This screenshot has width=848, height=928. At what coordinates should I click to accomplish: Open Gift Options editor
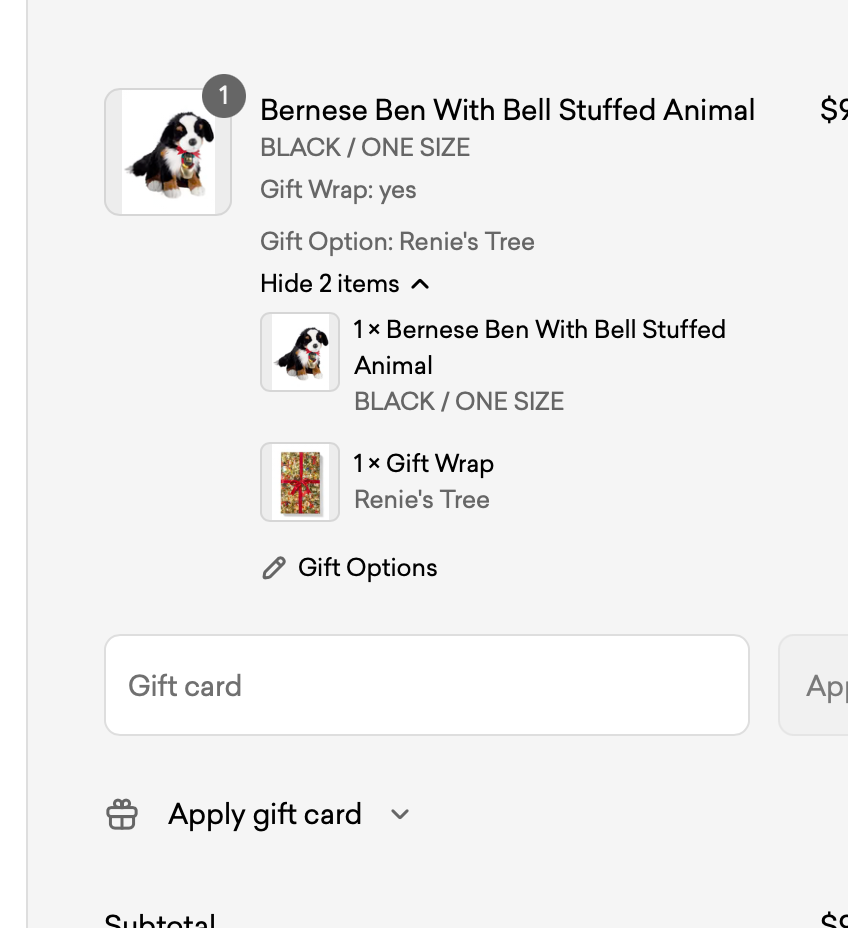point(367,567)
